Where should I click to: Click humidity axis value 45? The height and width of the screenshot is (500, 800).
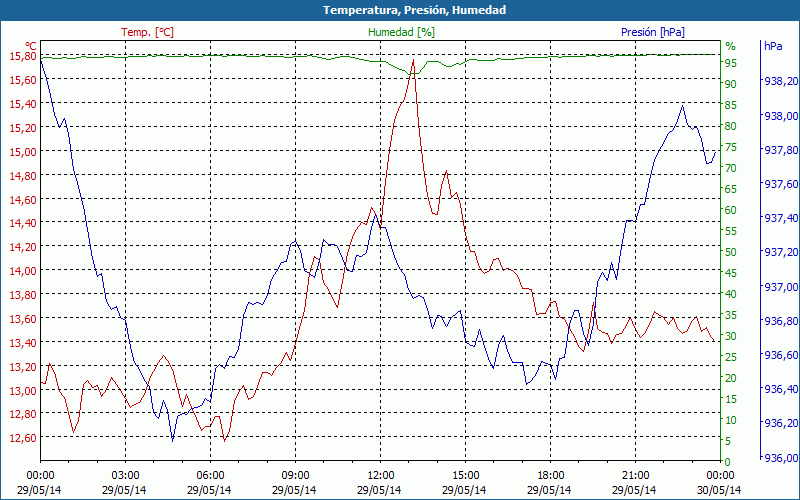[731, 273]
